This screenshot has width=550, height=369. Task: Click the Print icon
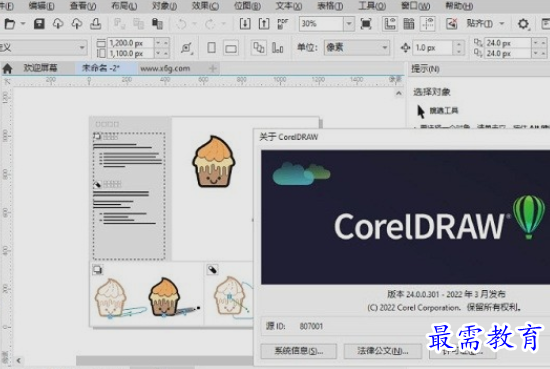point(96,24)
